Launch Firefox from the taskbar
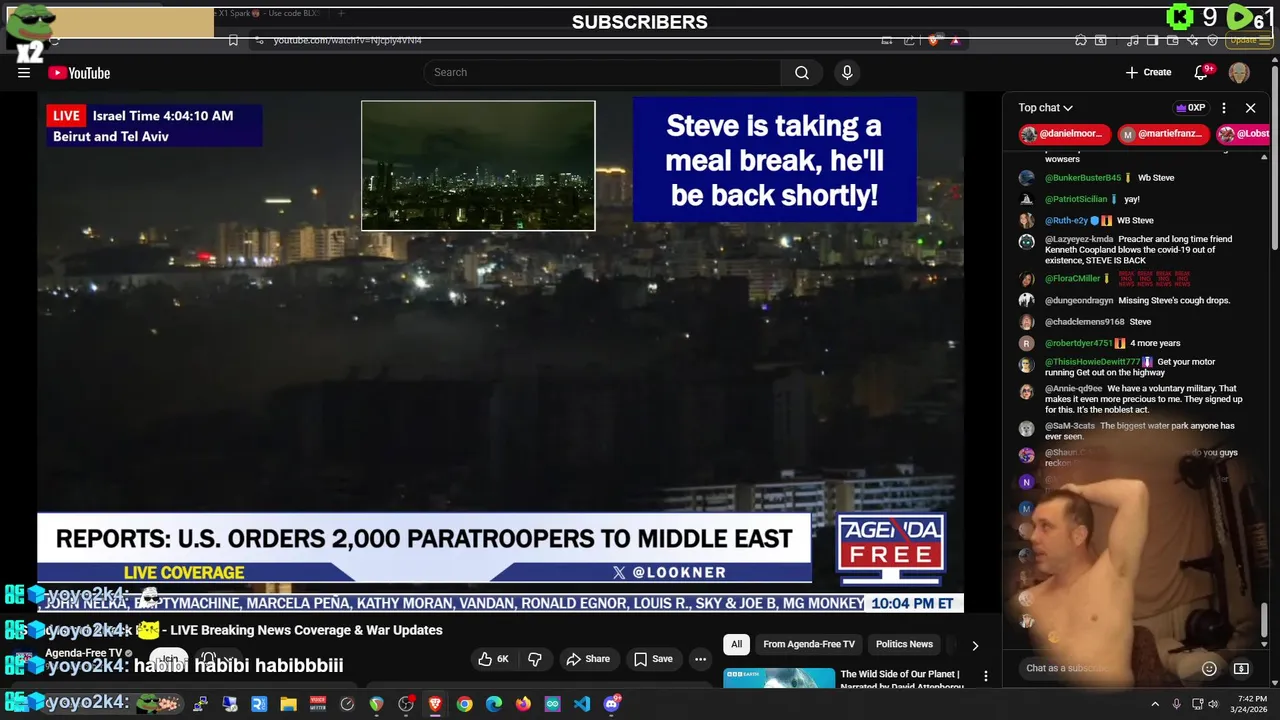The image size is (1280, 720). [x=523, y=704]
